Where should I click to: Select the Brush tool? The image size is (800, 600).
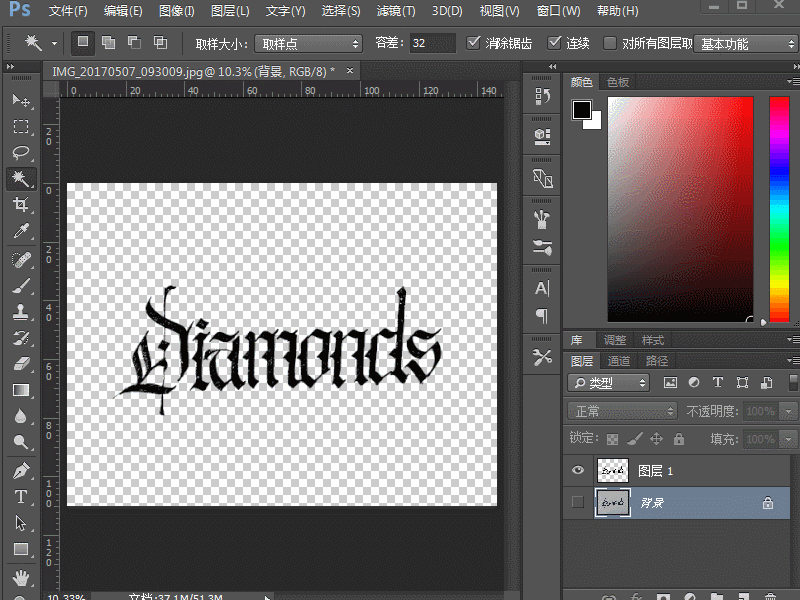20,286
